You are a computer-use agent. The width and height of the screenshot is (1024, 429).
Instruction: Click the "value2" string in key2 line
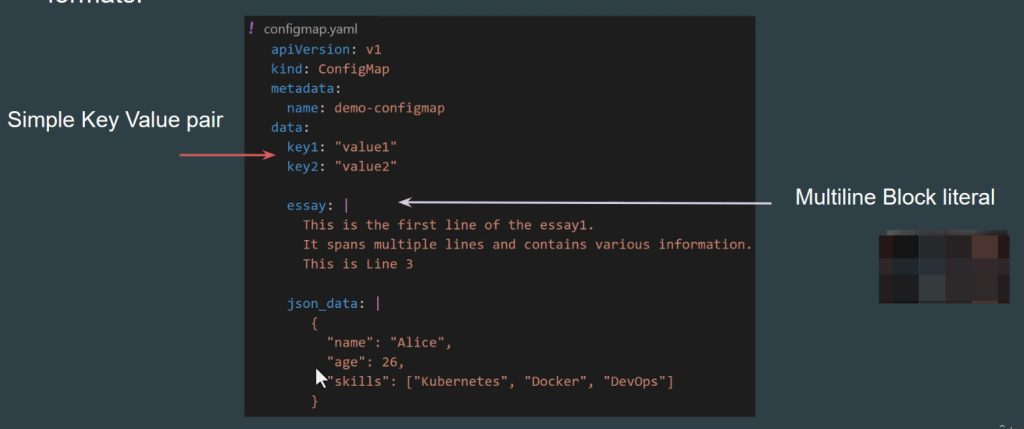tap(367, 165)
